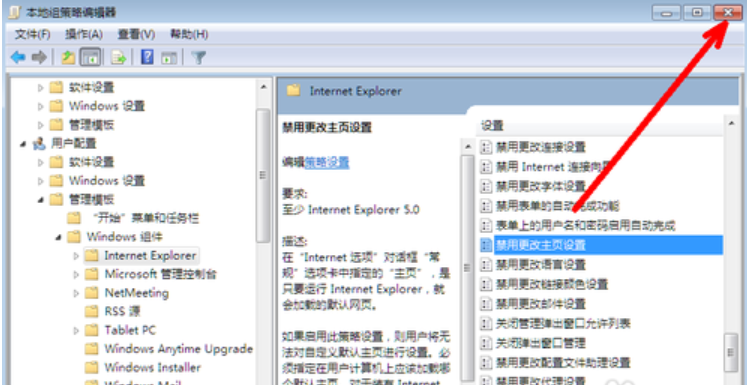Open the blue Help question mark icon
This screenshot has width=747, height=385.
[147, 58]
